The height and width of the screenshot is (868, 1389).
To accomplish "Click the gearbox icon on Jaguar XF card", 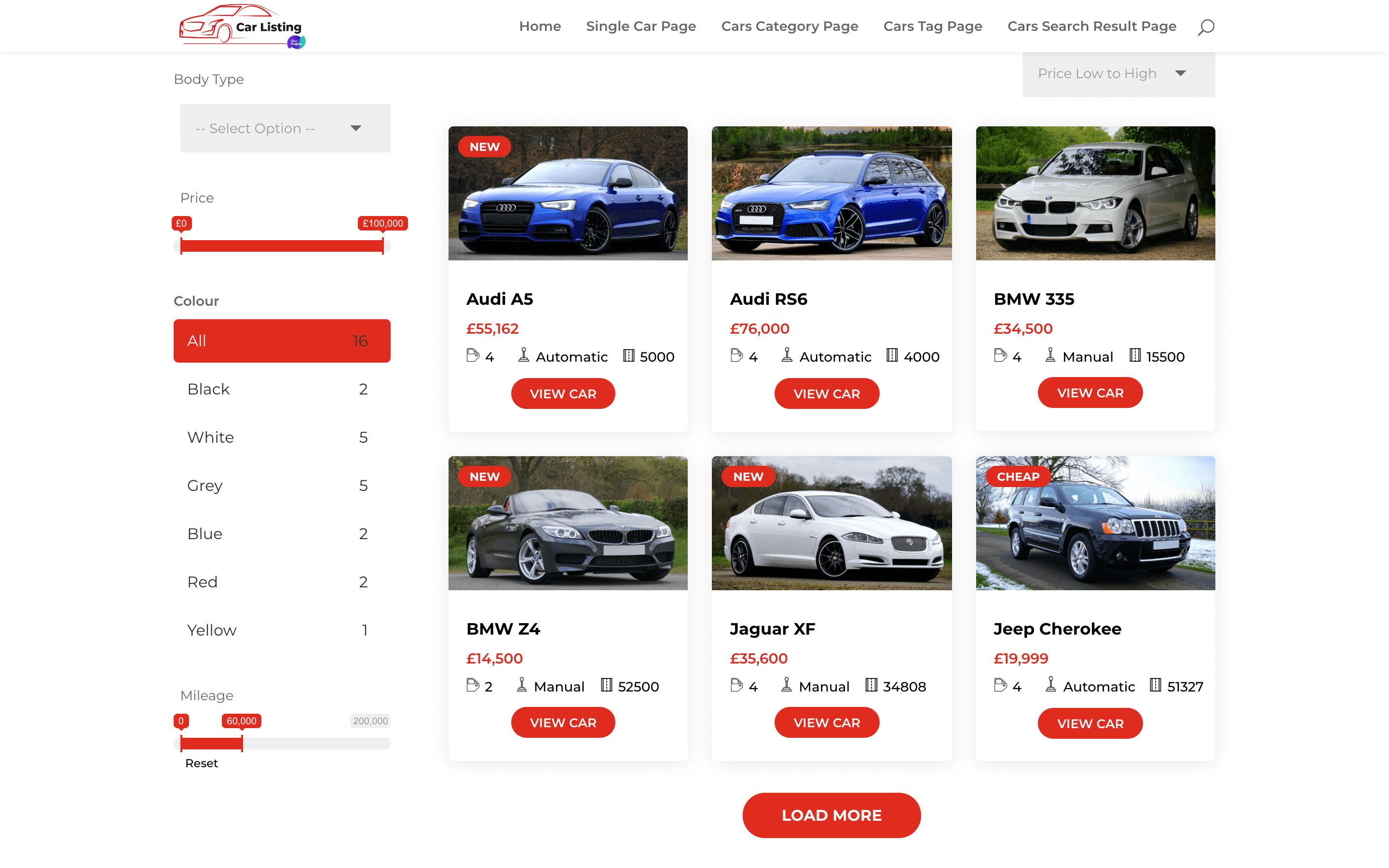I will click(786, 684).
